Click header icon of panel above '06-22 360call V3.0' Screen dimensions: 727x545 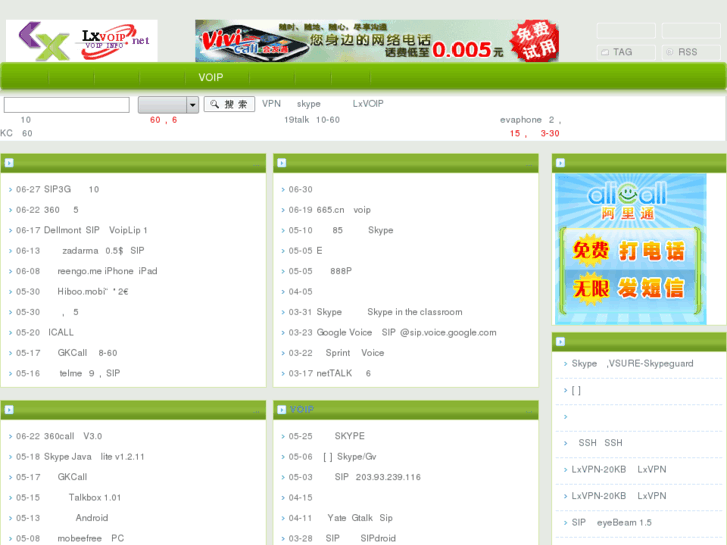click(9, 410)
